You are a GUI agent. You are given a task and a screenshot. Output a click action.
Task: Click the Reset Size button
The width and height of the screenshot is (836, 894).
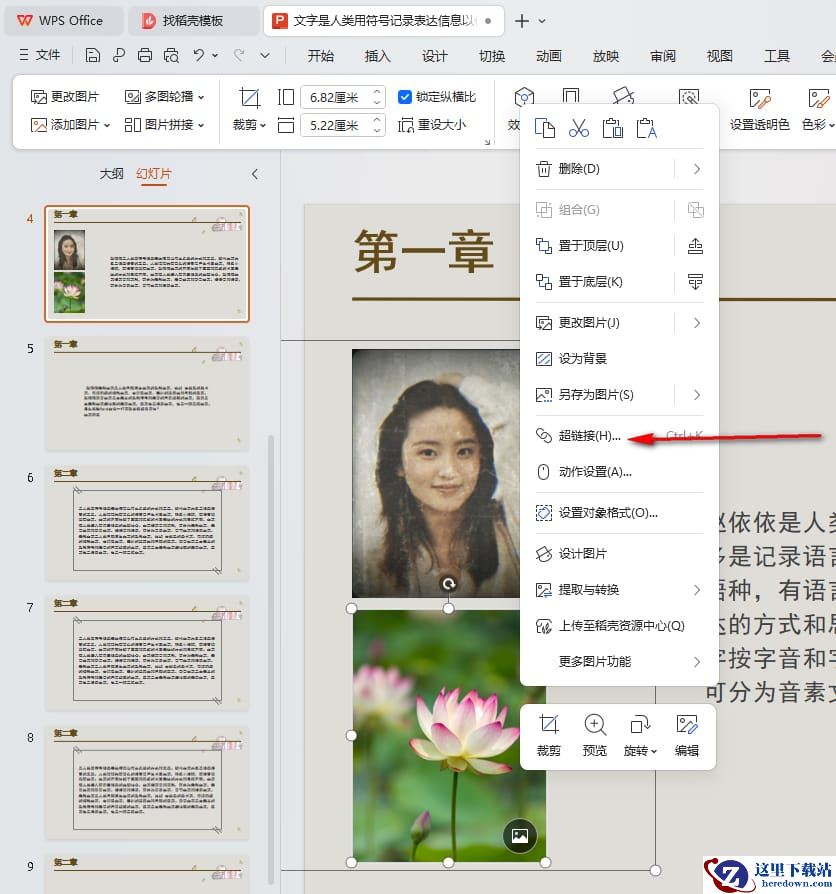coord(432,125)
